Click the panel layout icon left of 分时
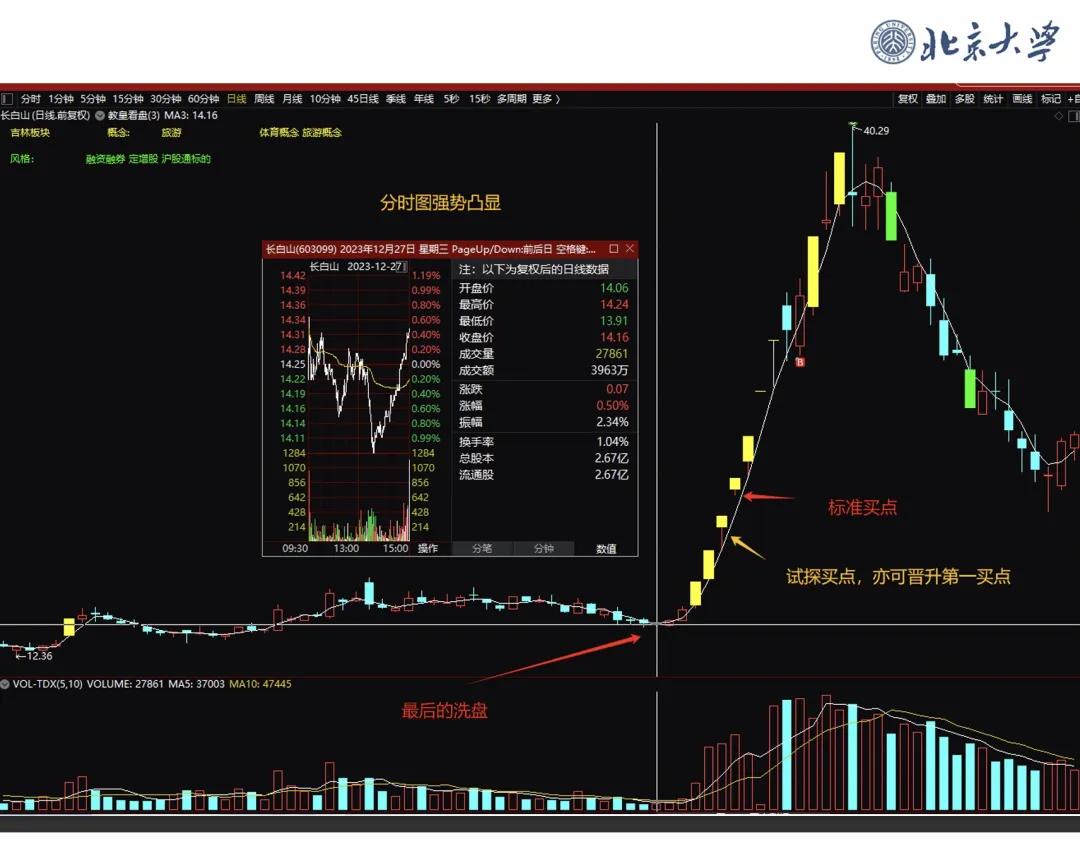 coord(7,99)
